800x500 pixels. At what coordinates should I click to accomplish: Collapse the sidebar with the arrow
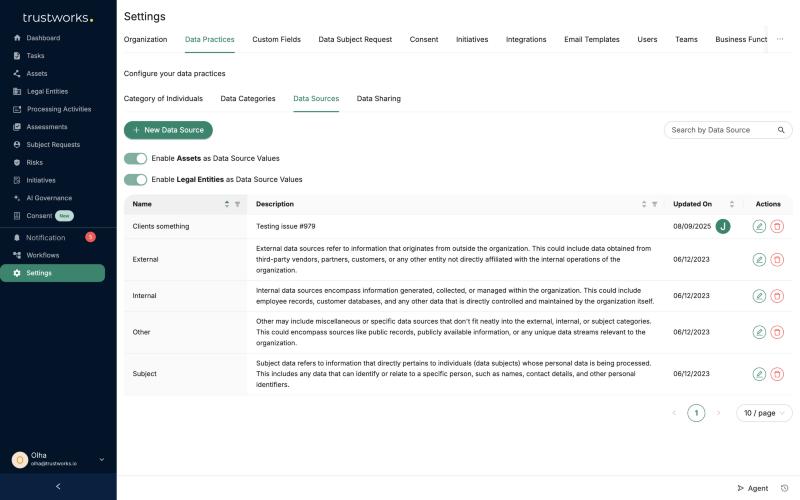pos(58,486)
